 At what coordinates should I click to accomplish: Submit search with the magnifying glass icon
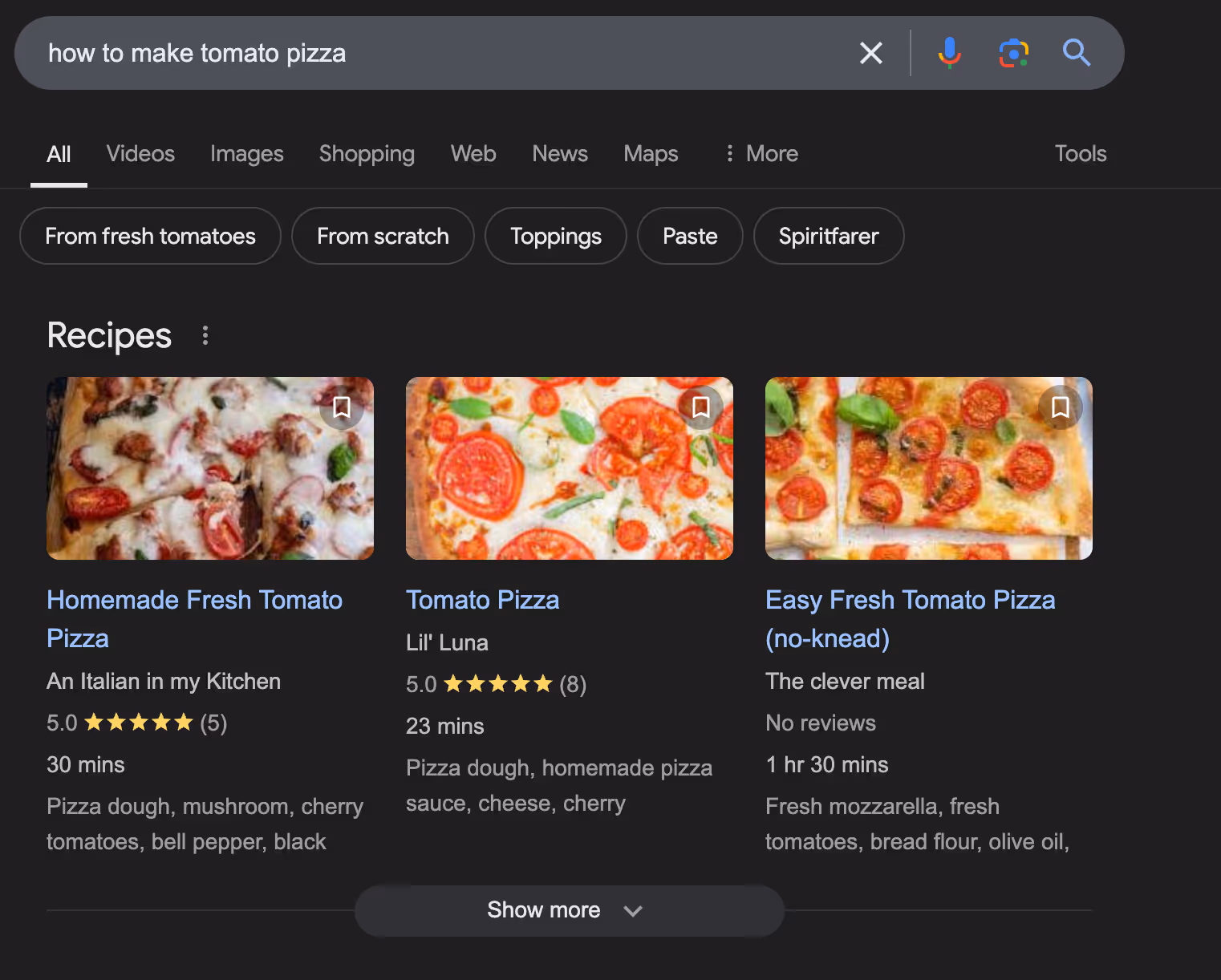coord(1077,53)
